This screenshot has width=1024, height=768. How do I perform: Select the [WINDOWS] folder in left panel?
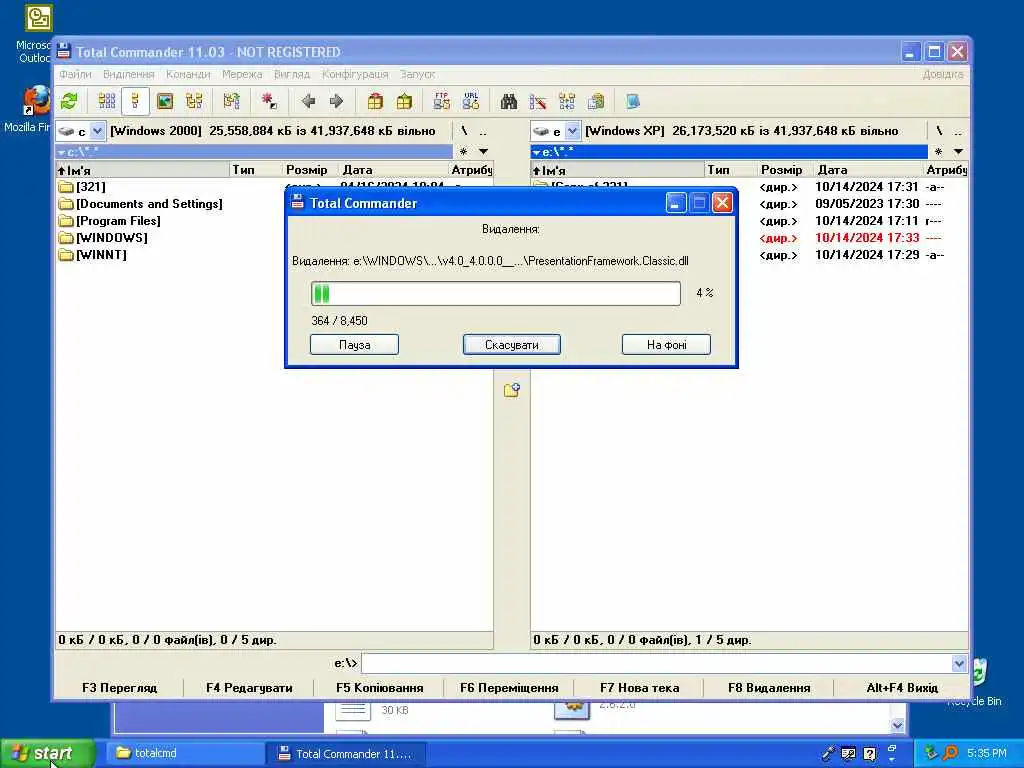[x=103, y=238]
